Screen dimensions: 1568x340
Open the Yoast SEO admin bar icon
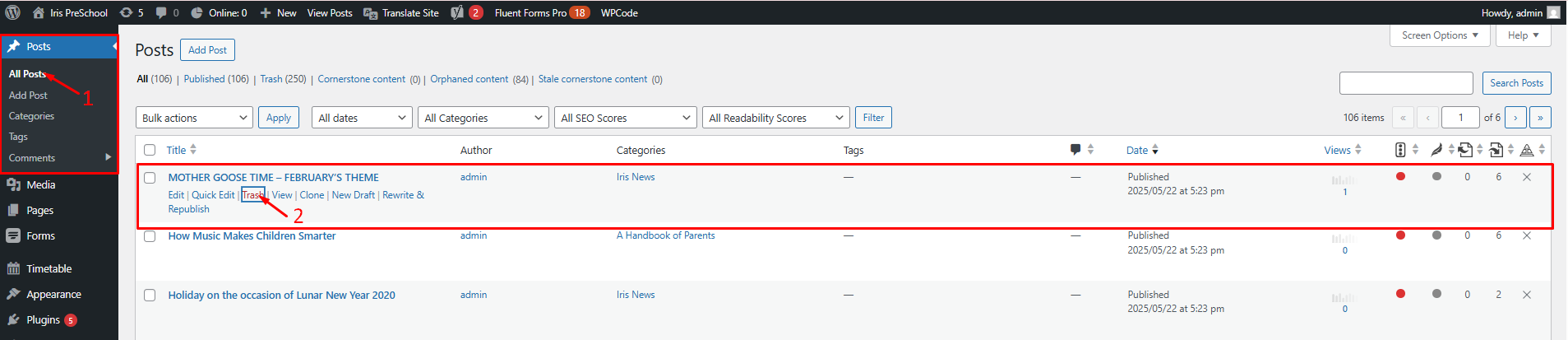[458, 12]
